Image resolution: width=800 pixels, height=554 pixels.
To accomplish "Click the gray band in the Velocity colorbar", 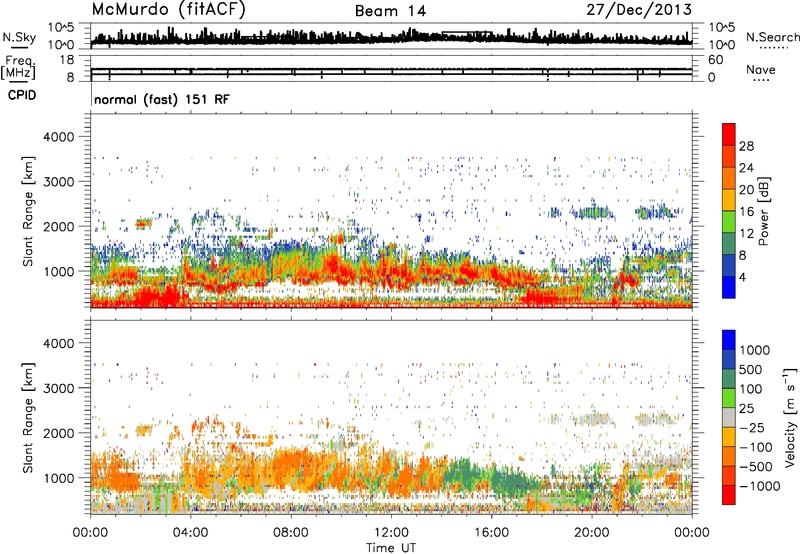I will pyautogui.click(x=729, y=417).
